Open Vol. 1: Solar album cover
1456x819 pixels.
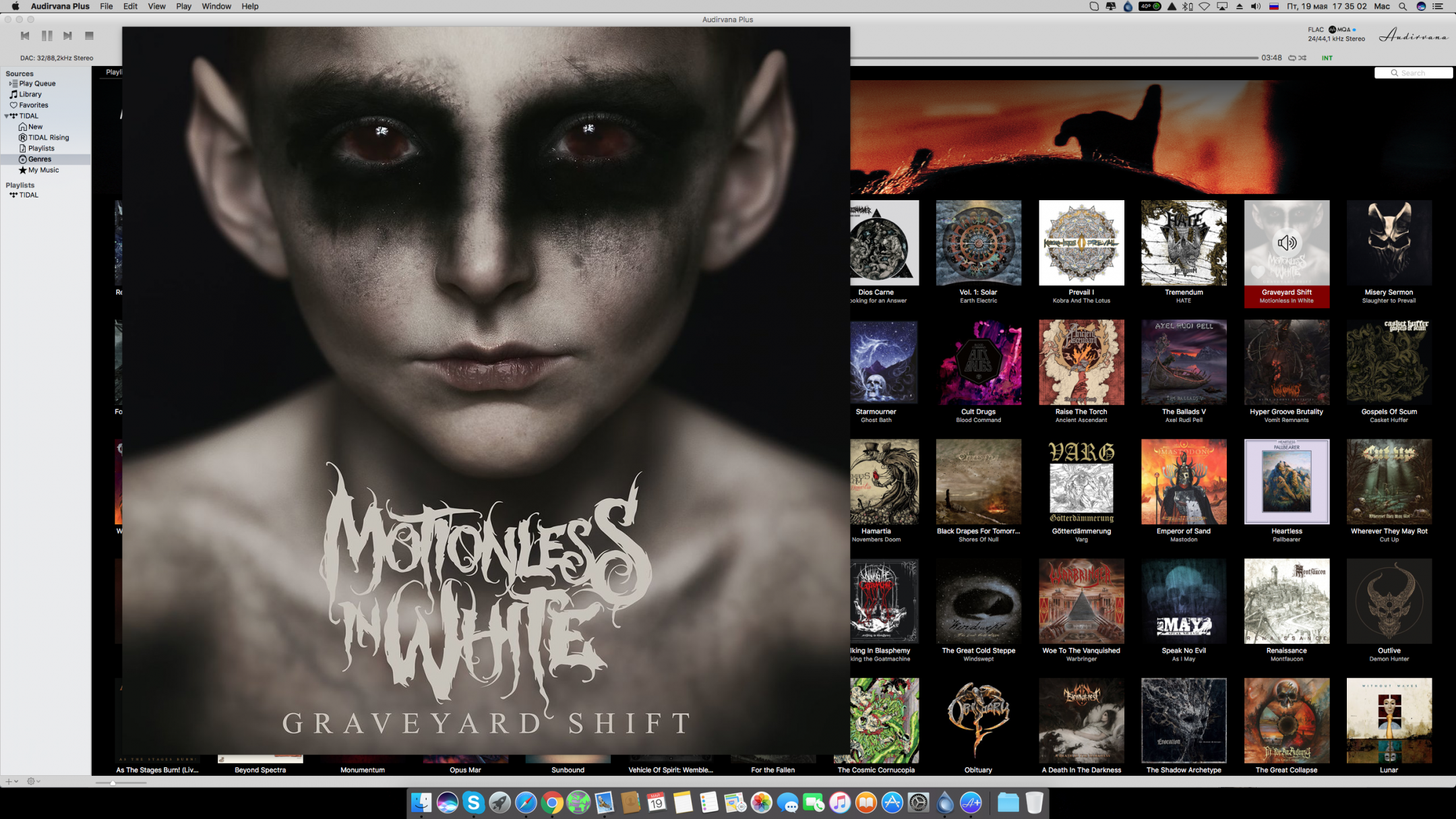(979, 243)
